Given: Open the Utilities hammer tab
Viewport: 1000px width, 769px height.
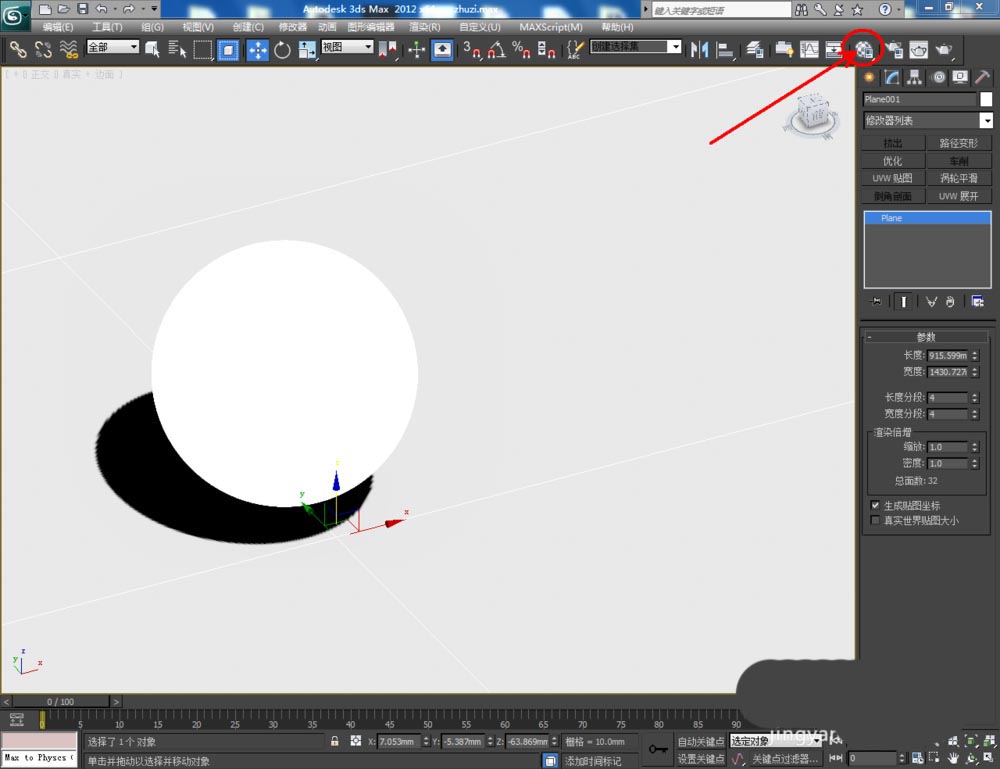Looking at the screenshot, I should (x=983, y=78).
